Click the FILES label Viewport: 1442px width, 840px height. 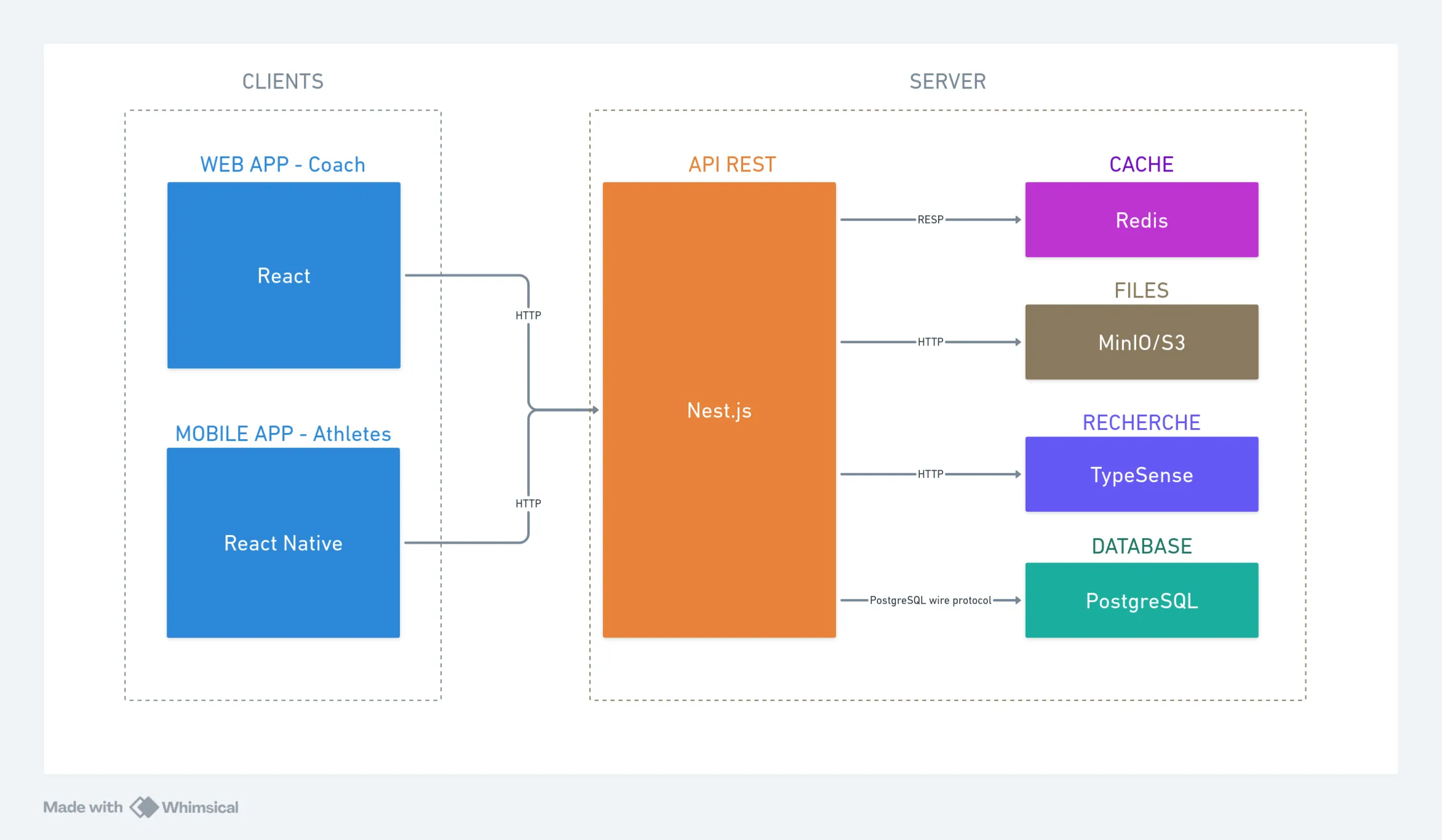point(1142,290)
